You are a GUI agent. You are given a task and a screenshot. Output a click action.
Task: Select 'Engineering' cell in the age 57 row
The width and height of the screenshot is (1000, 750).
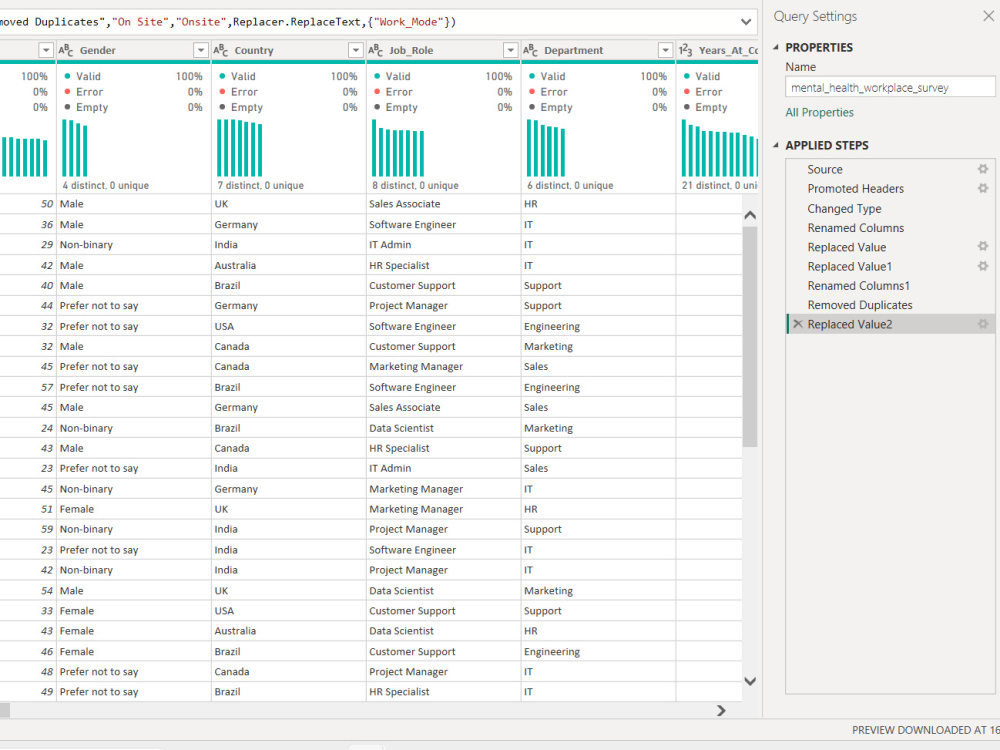[598, 387]
